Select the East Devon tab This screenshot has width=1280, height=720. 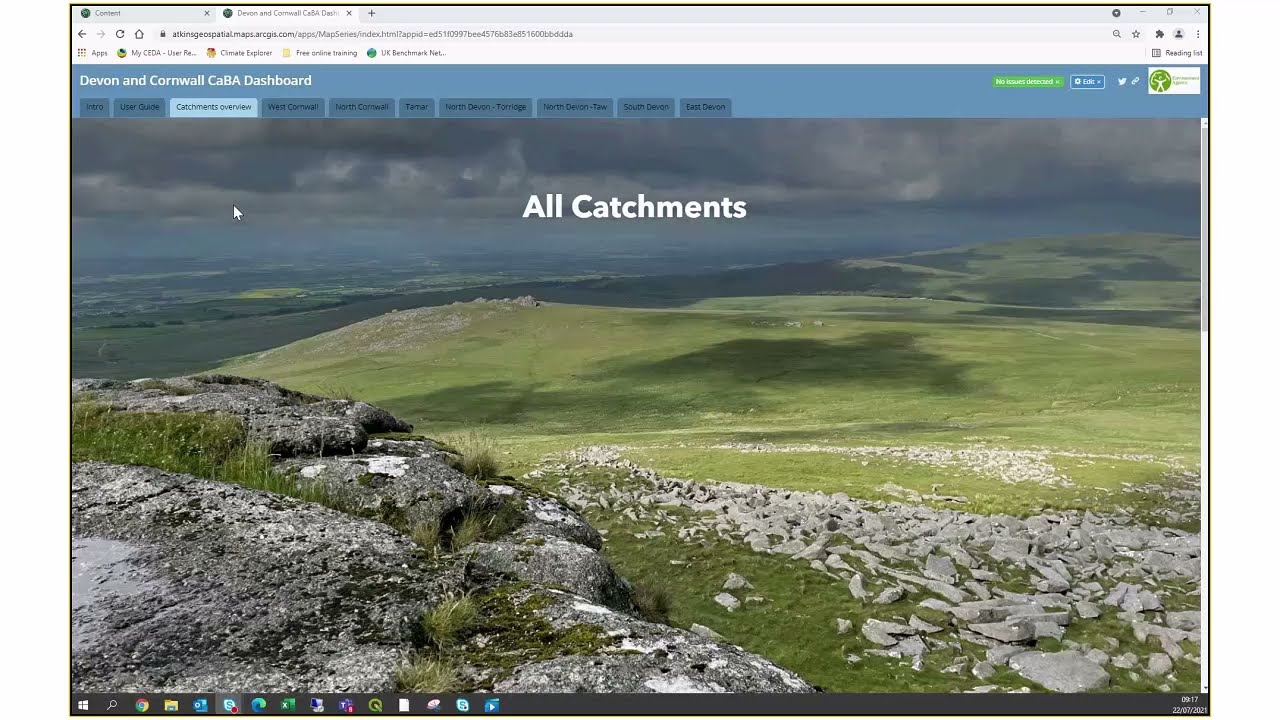[x=706, y=107]
